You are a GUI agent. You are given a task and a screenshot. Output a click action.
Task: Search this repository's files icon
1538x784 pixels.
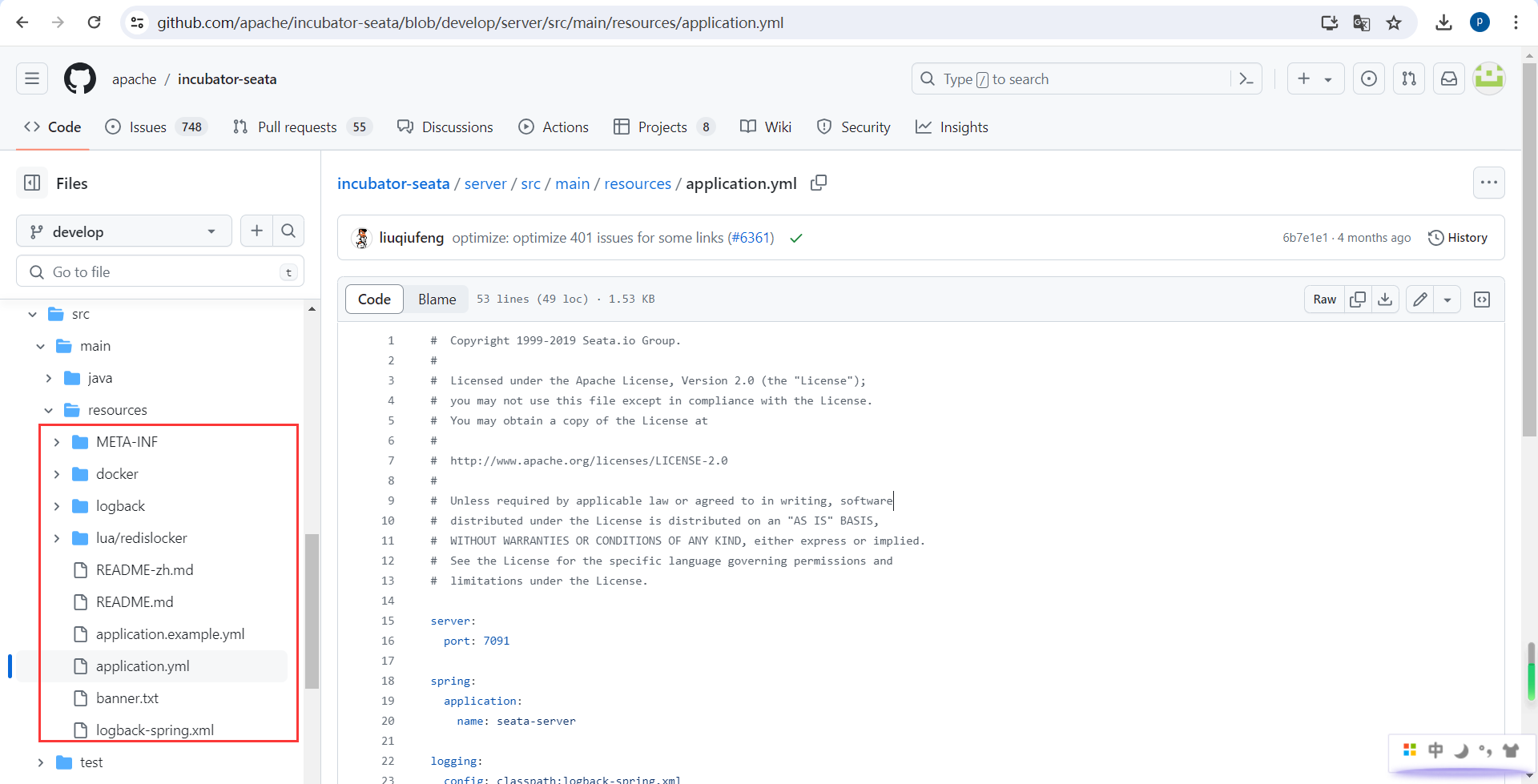tap(288, 231)
